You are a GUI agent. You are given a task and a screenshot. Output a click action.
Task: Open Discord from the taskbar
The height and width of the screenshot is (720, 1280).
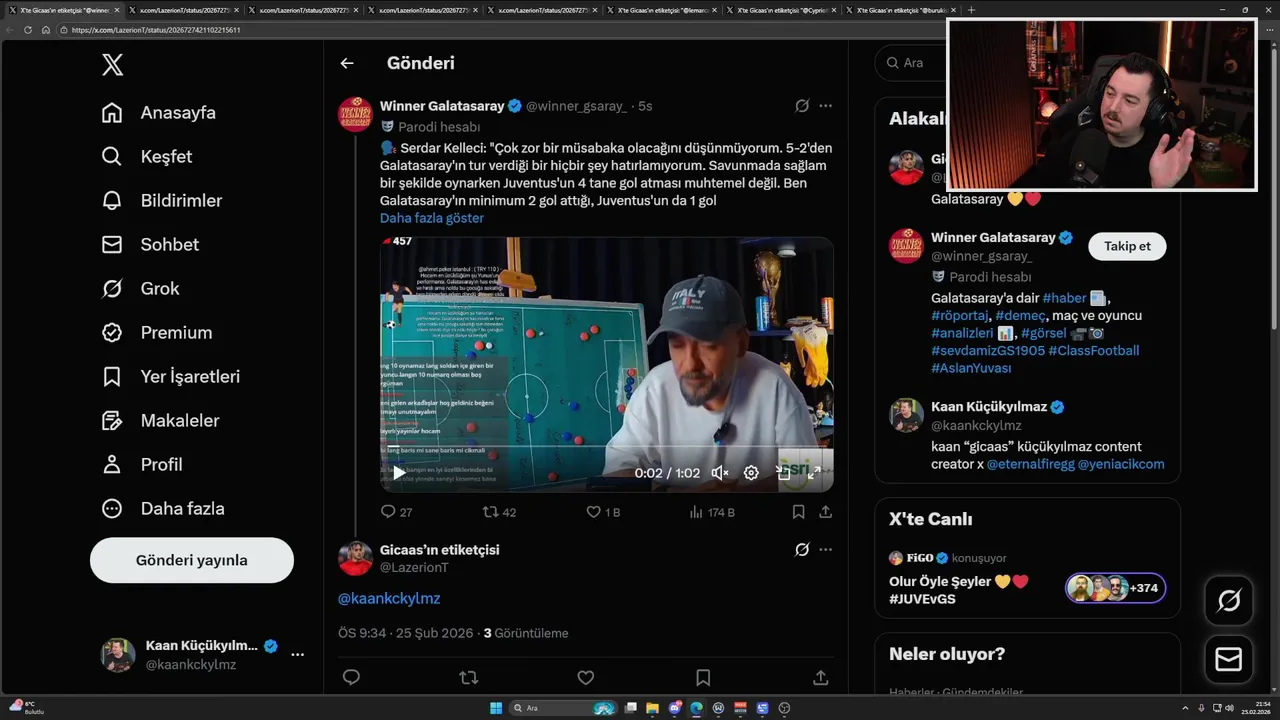point(675,708)
